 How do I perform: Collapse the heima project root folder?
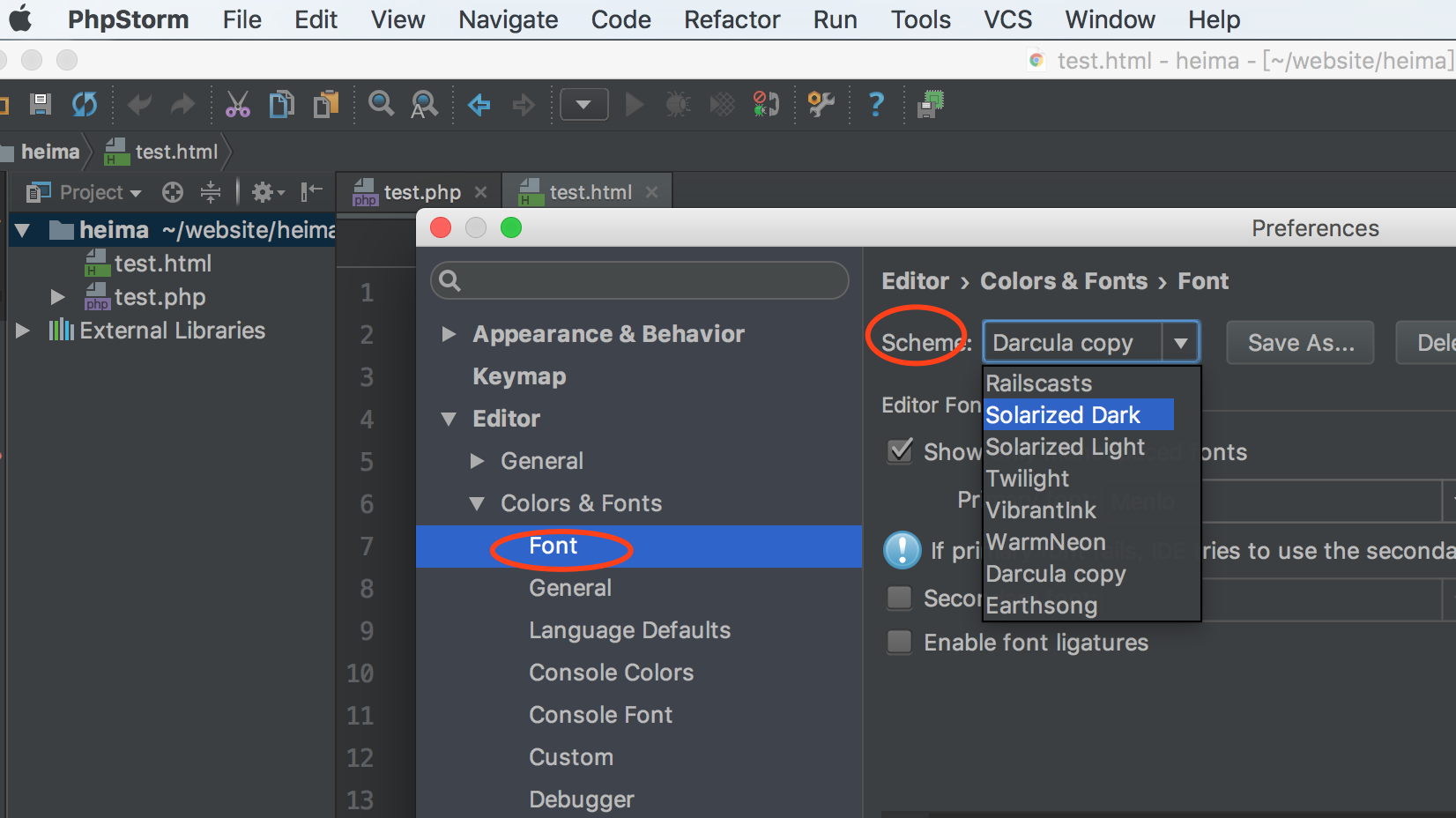click(23, 231)
